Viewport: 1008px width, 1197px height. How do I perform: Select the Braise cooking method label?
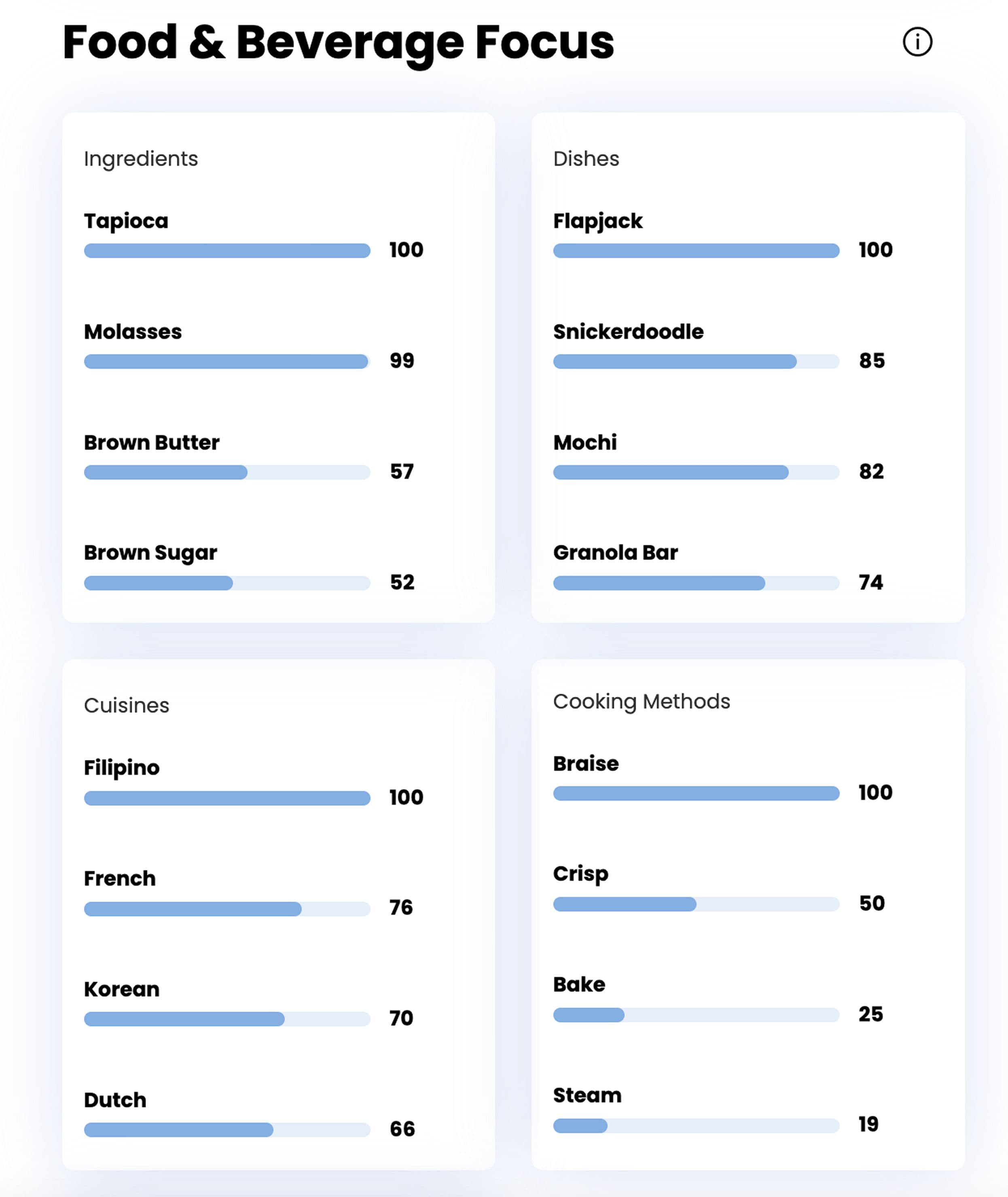(x=586, y=763)
